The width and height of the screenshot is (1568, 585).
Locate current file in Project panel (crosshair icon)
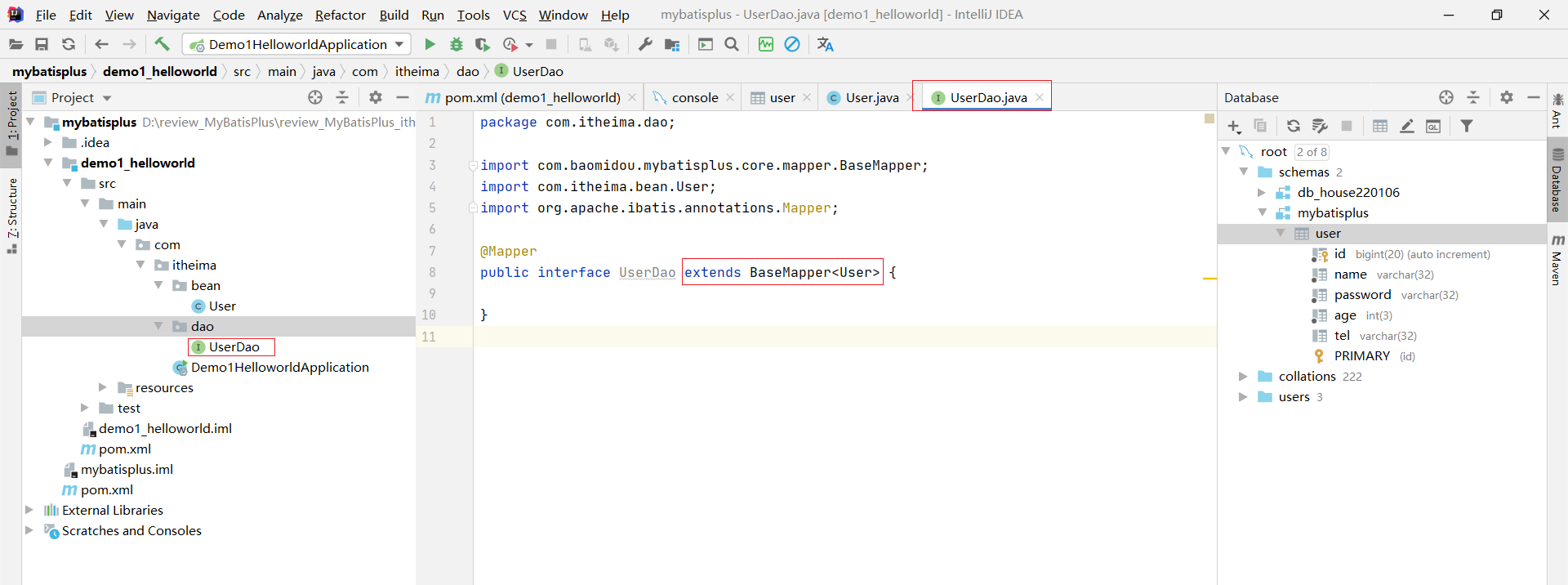[x=315, y=97]
